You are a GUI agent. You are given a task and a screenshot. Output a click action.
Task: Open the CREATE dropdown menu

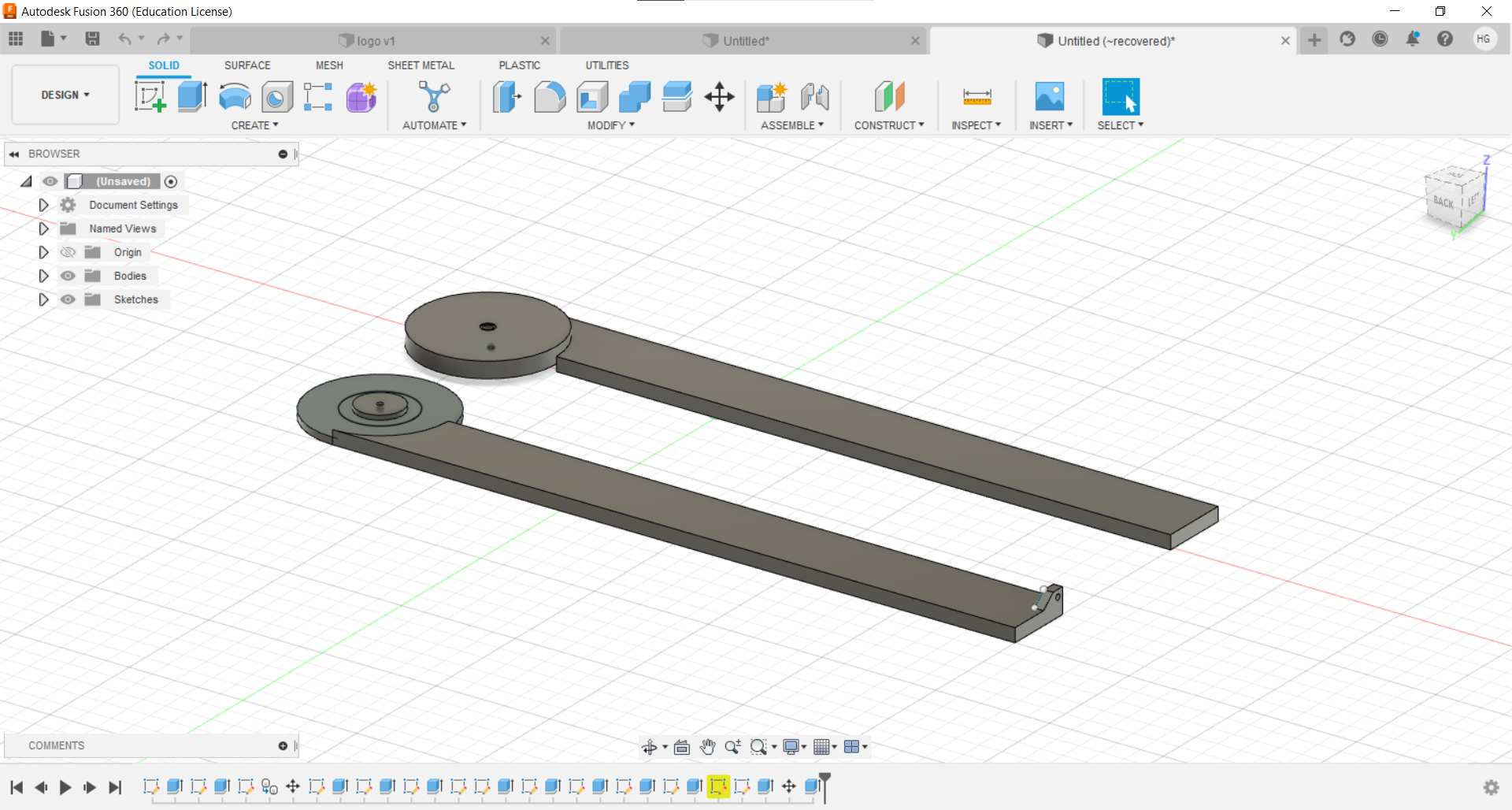pyautogui.click(x=254, y=125)
